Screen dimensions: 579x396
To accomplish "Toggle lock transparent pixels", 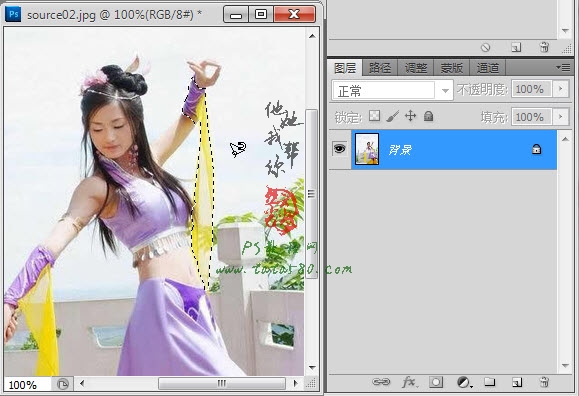I will pos(374,116).
